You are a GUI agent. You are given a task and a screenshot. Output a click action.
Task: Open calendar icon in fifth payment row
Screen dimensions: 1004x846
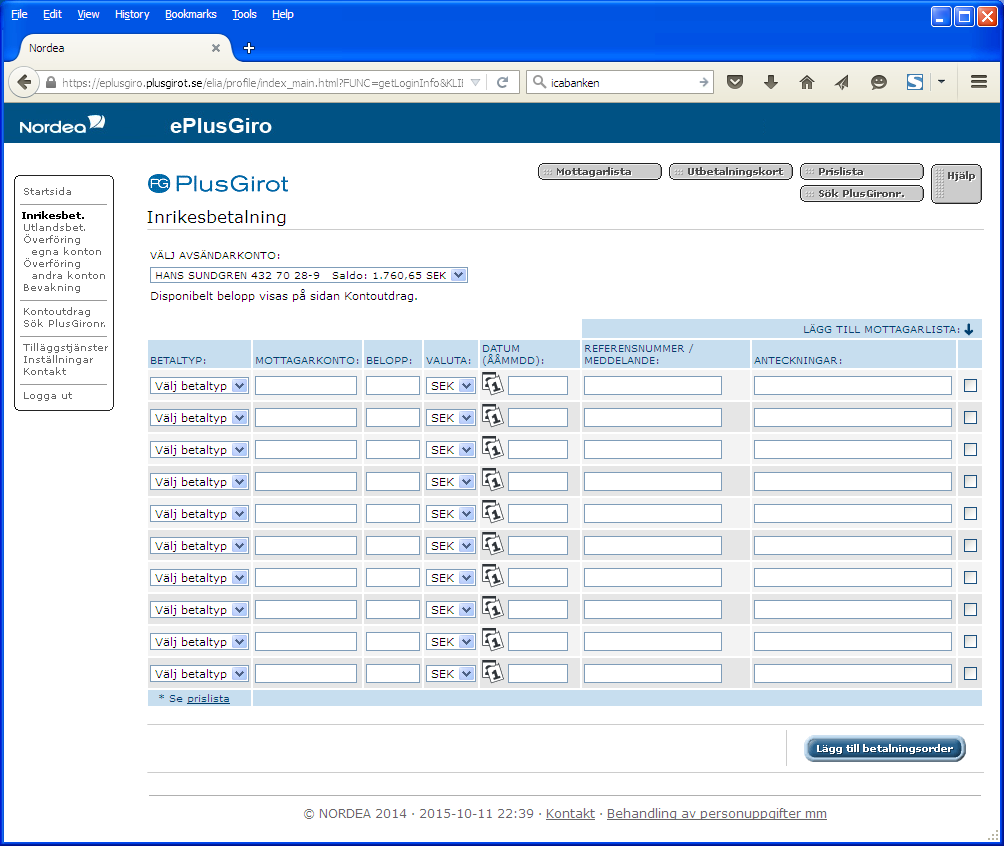[x=492, y=512]
